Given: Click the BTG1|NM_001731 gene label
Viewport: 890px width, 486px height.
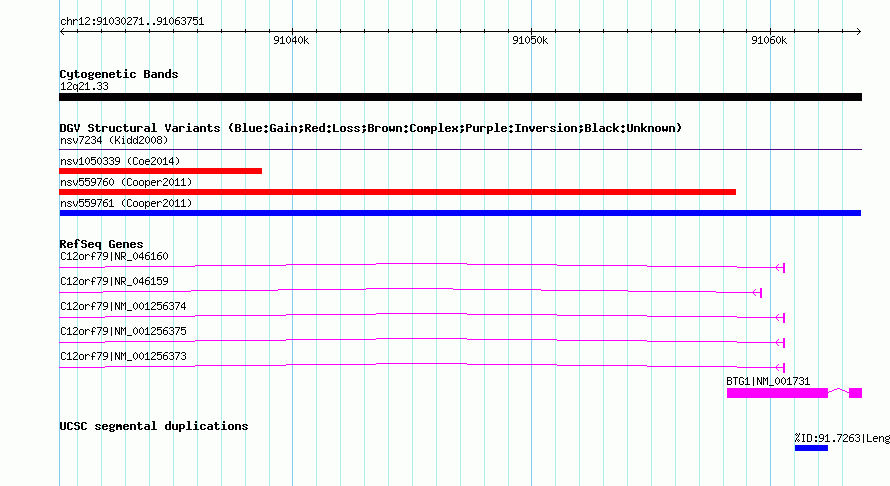Looking at the screenshot, I should tap(768, 382).
